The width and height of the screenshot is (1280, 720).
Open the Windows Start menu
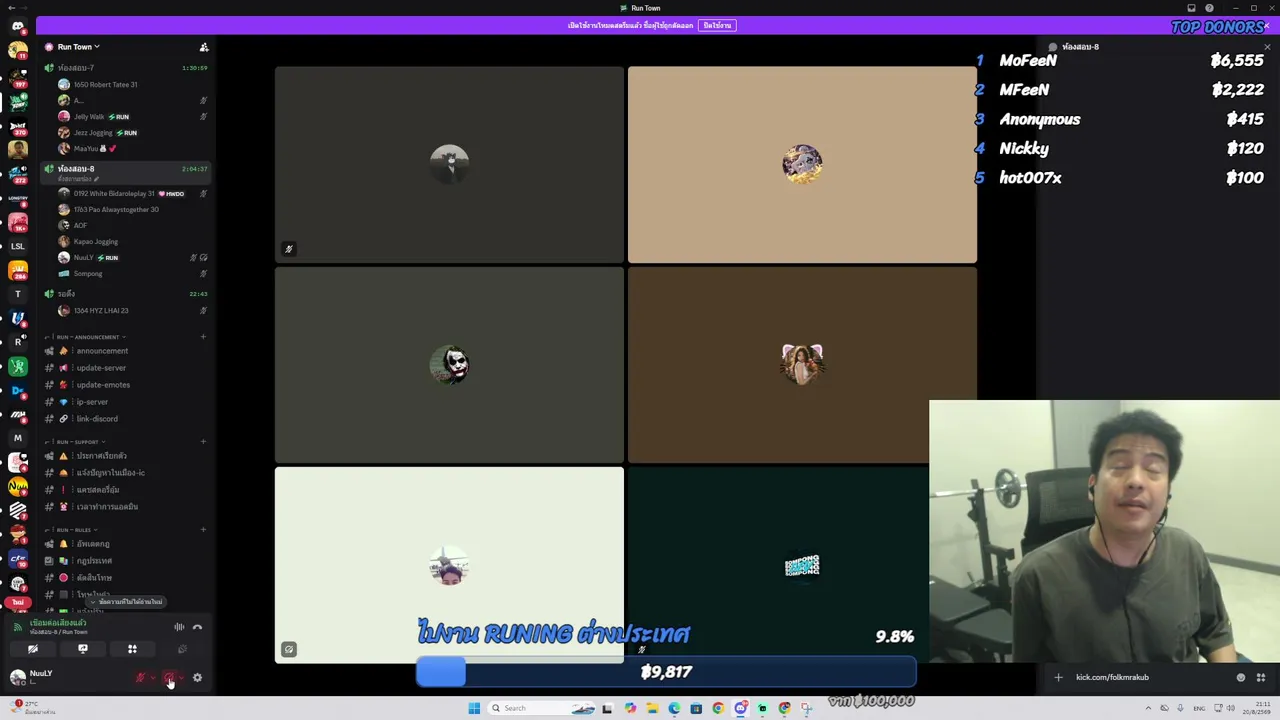tap(474, 708)
